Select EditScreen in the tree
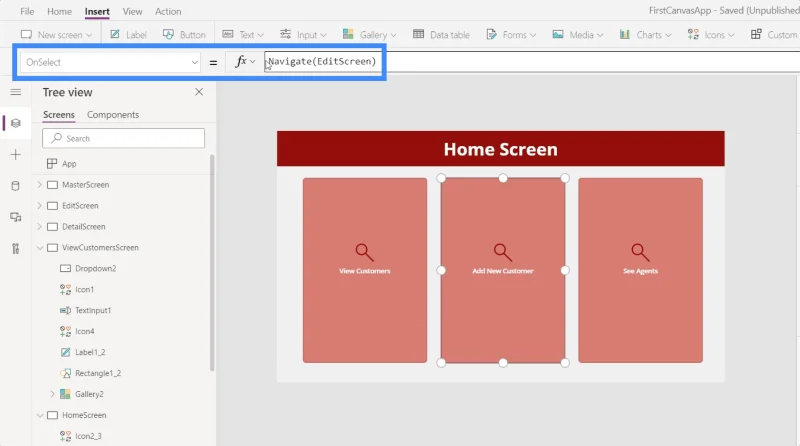The image size is (800, 446). [x=80, y=206]
